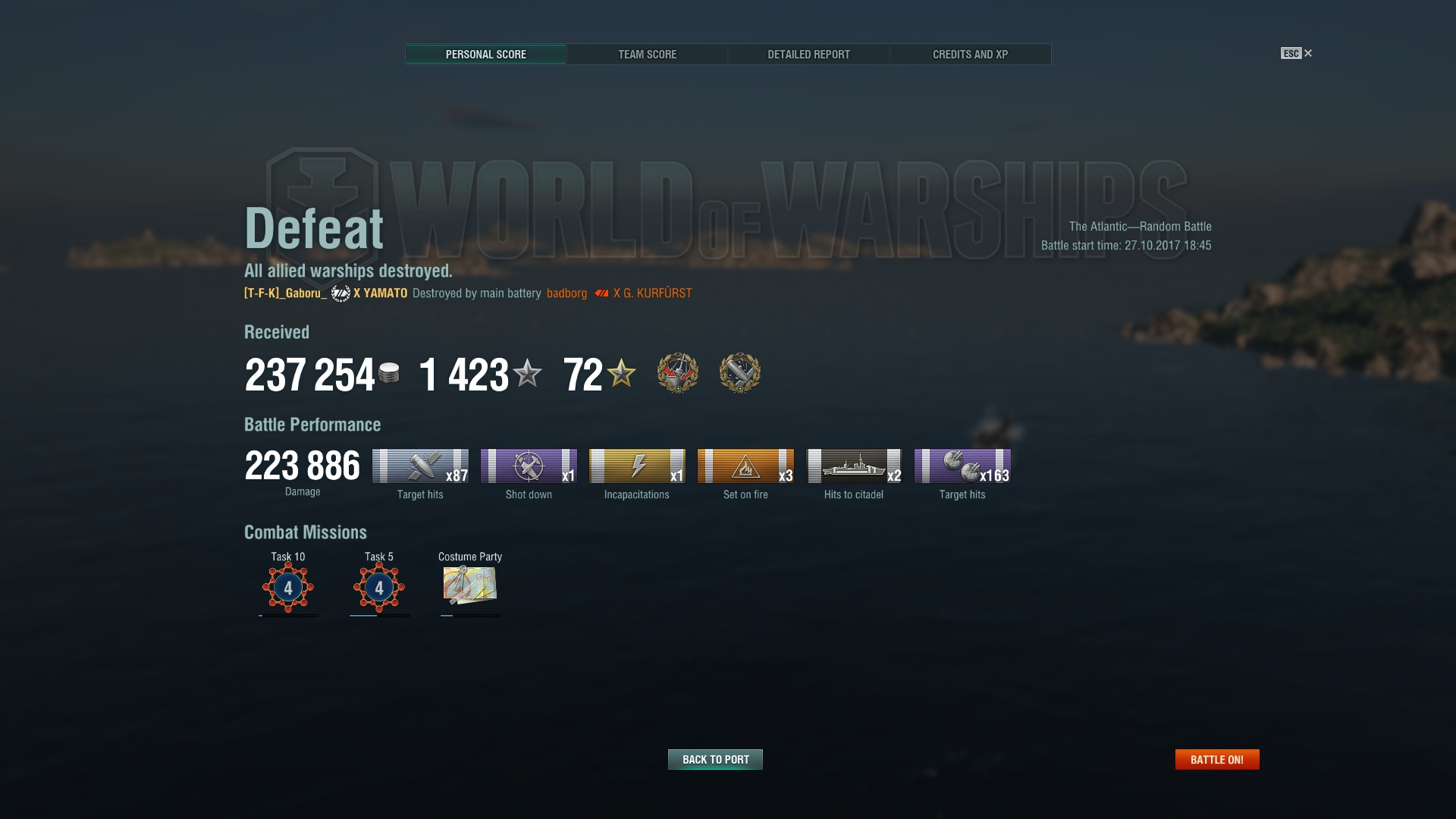Click the first achievement medal icon

pyautogui.click(x=678, y=373)
